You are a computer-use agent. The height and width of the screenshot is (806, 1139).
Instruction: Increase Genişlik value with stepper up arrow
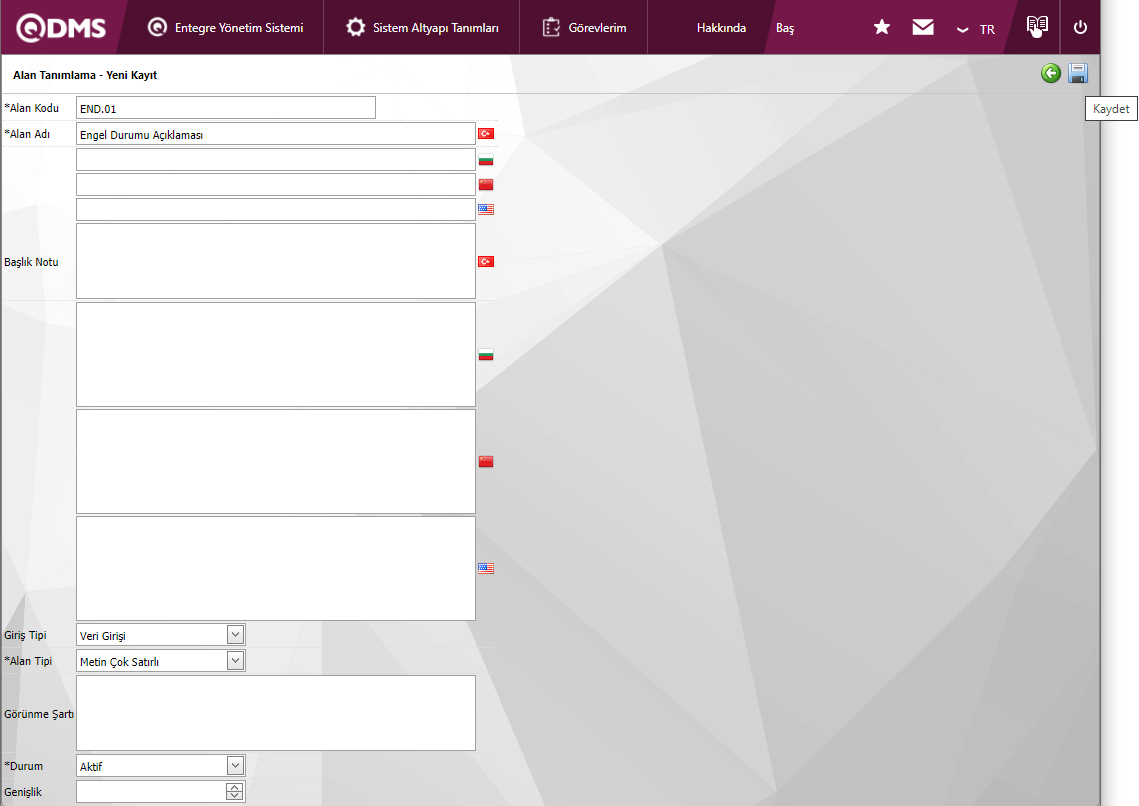(234, 787)
